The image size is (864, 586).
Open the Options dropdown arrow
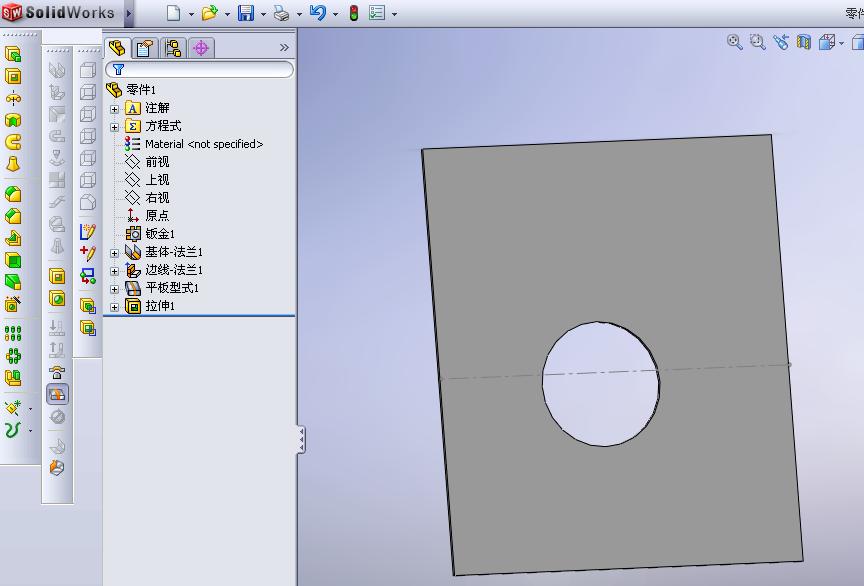click(x=394, y=14)
